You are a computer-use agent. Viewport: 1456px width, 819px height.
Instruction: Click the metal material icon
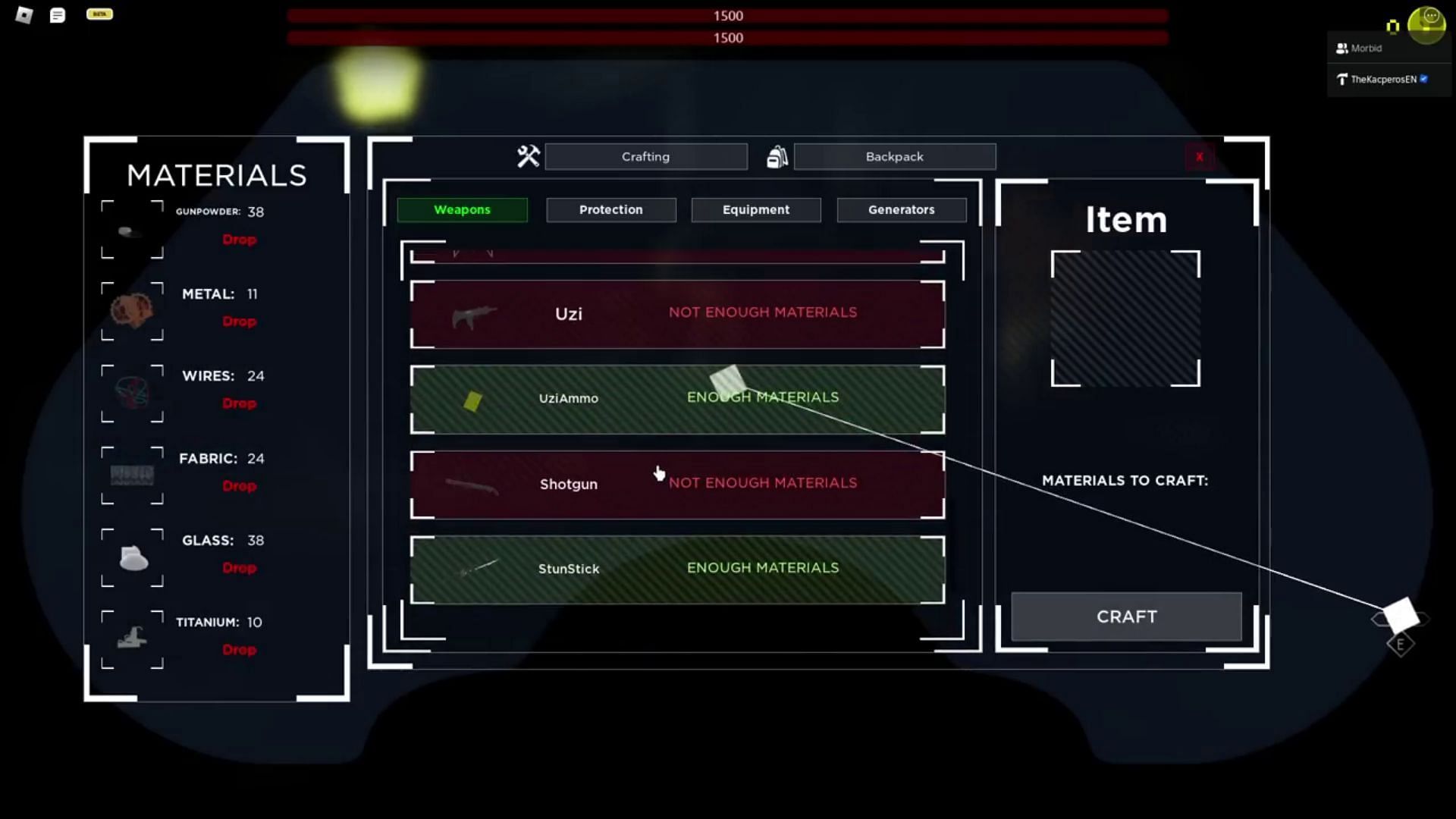pos(131,308)
